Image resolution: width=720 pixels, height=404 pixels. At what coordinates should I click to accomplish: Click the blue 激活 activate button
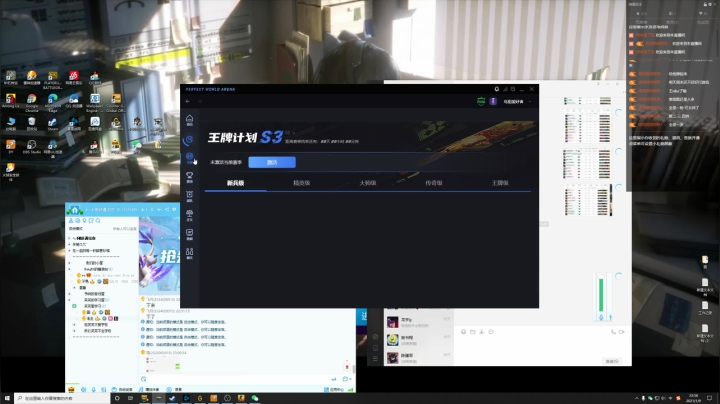pos(272,162)
